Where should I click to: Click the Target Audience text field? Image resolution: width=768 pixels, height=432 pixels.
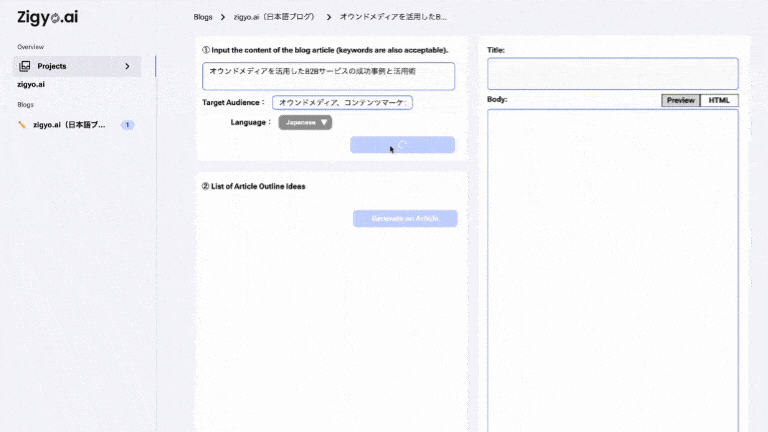click(342, 103)
